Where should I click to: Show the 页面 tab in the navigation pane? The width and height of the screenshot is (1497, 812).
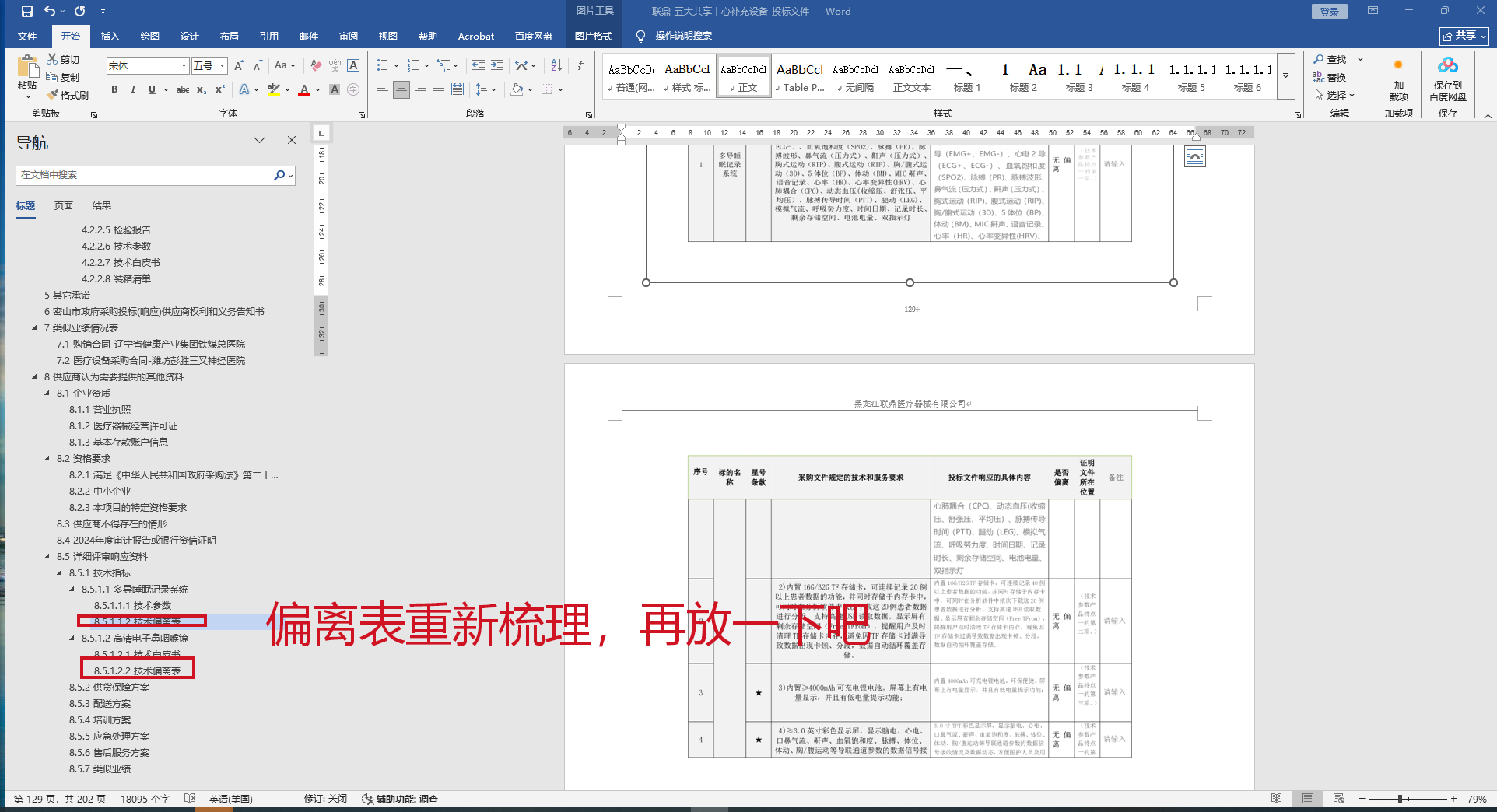tap(64, 206)
